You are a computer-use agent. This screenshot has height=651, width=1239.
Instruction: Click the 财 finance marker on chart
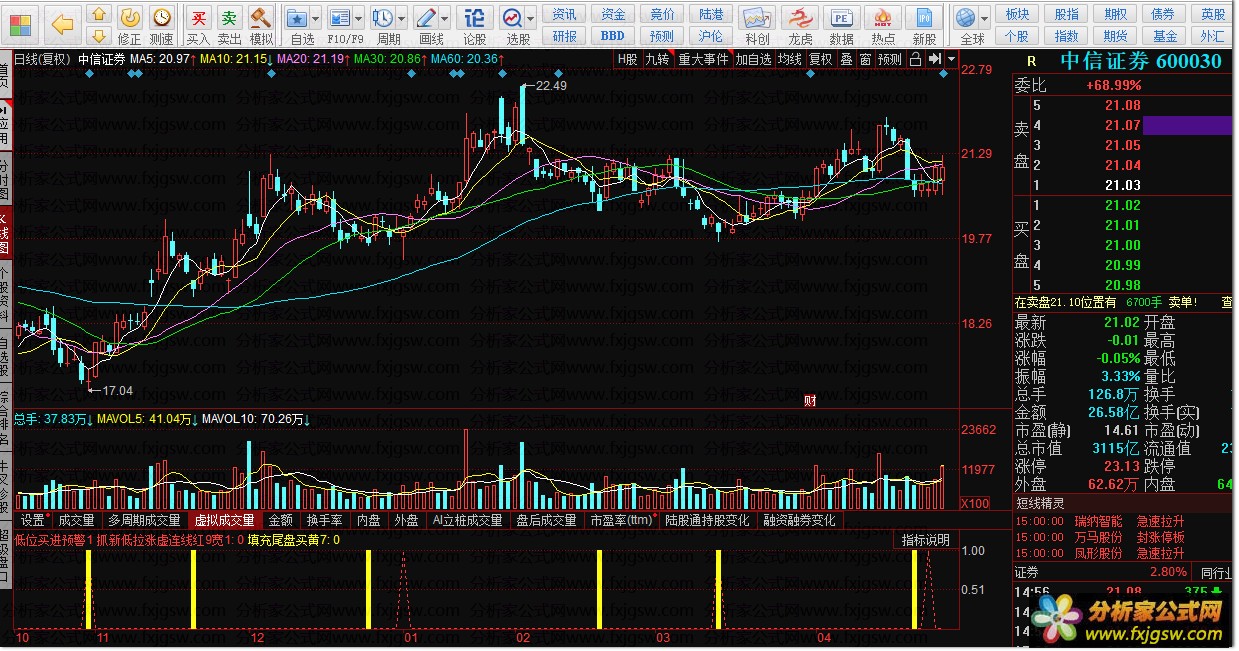tap(810, 401)
